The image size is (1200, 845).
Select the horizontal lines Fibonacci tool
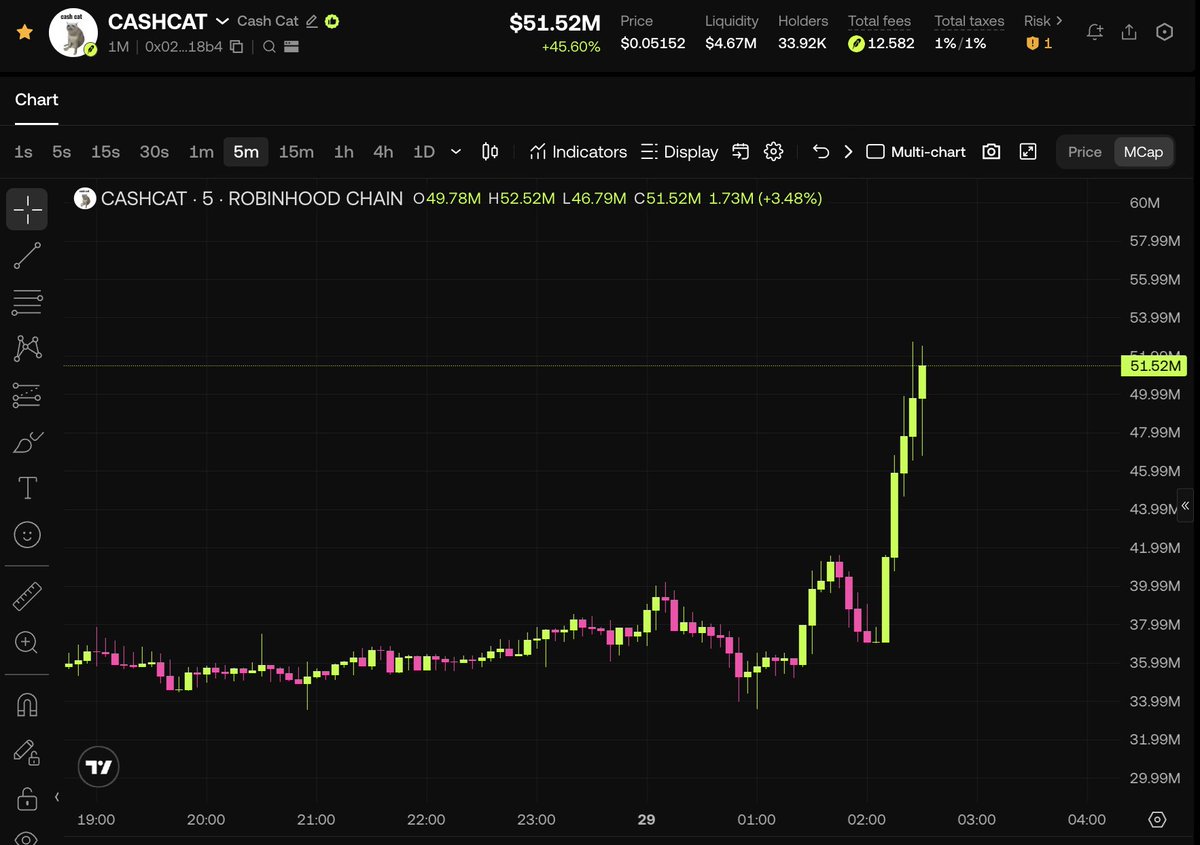27,302
